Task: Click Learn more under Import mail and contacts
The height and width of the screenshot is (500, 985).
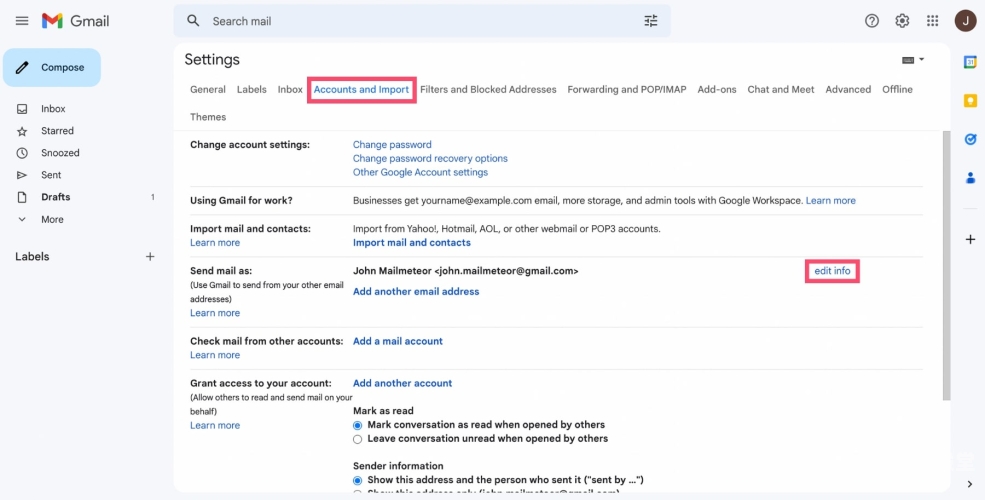Action: (x=215, y=242)
